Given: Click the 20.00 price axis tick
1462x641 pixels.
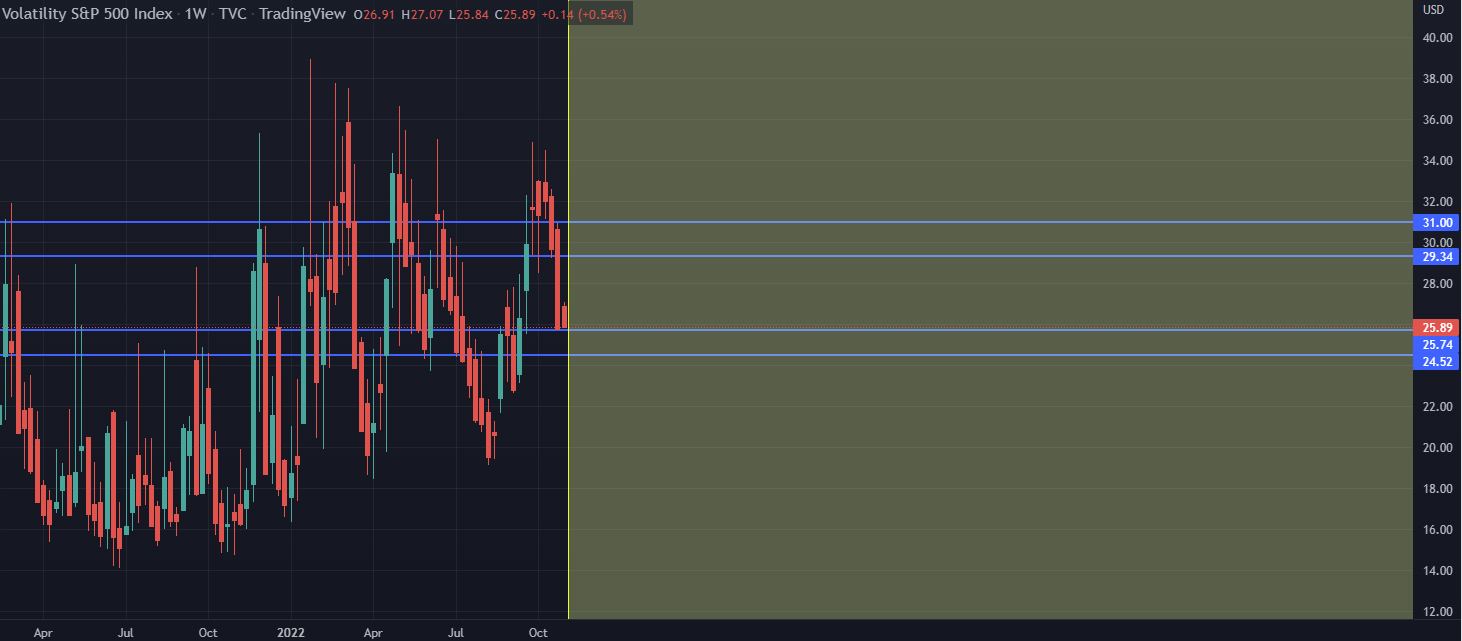Looking at the screenshot, I should (x=1437, y=448).
